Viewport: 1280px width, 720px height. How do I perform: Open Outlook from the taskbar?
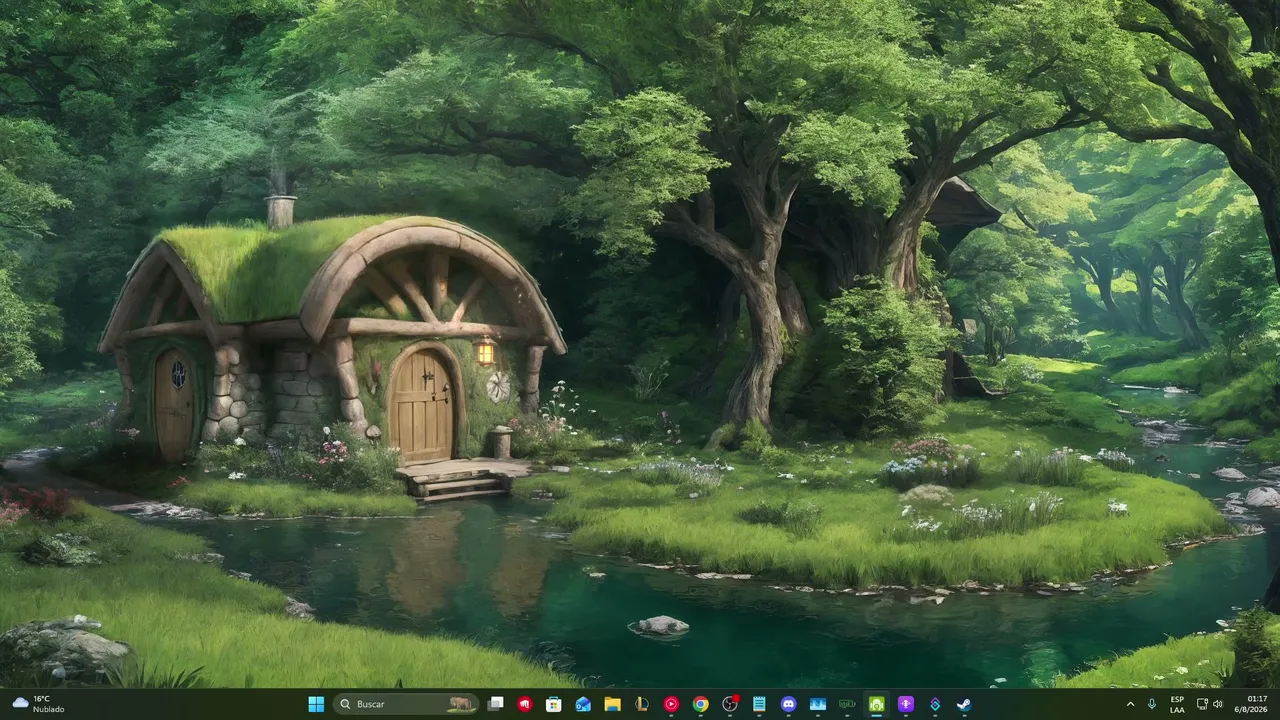[x=583, y=704]
